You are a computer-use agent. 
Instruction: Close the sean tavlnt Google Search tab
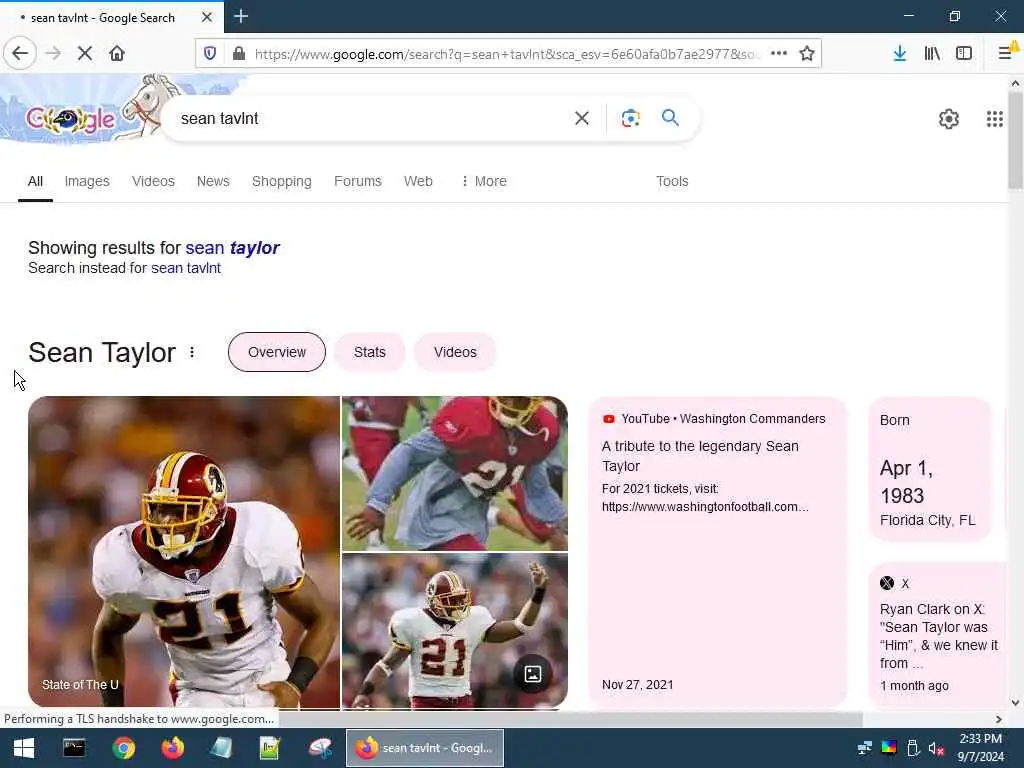pos(207,17)
